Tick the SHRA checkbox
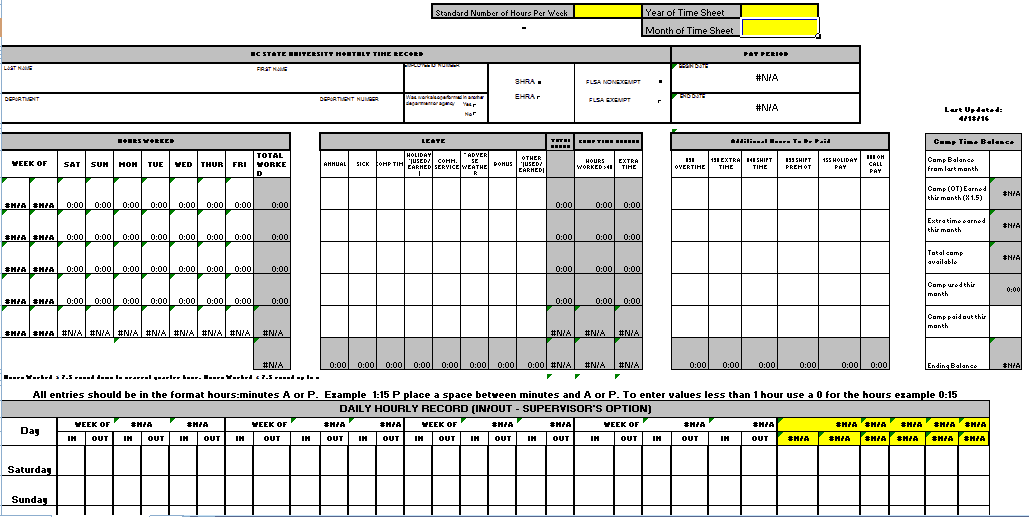This screenshot has width=1029, height=517. tap(539, 83)
